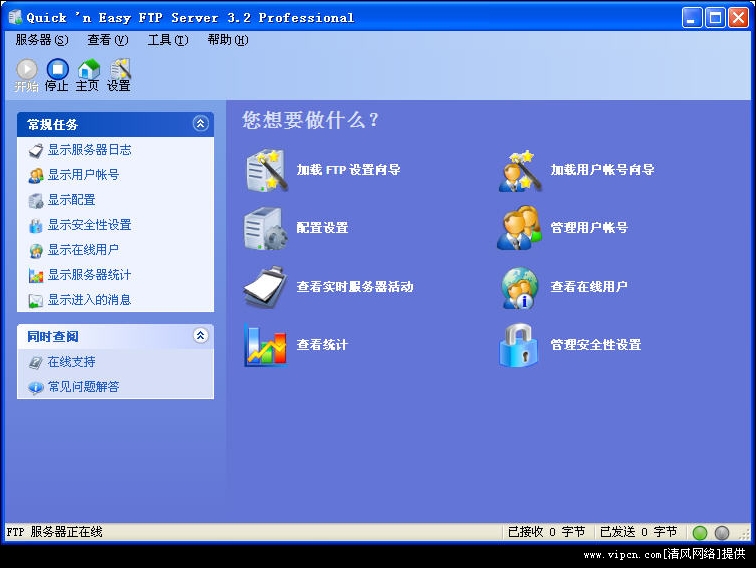Click the 查看在线用户 globe icon
The image size is (756, 568).
point(520,288)
